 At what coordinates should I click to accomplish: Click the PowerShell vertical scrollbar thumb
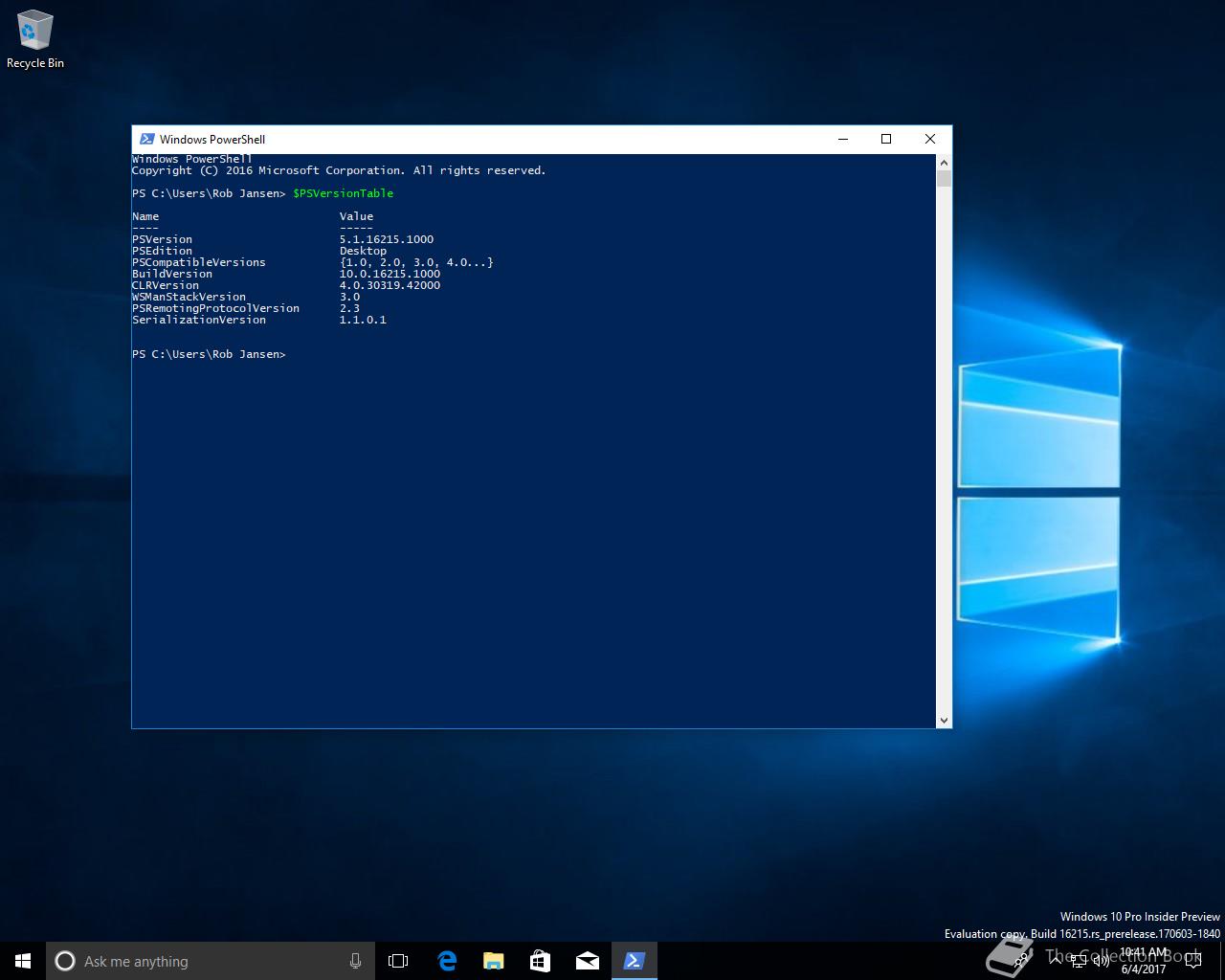[944, 178]
